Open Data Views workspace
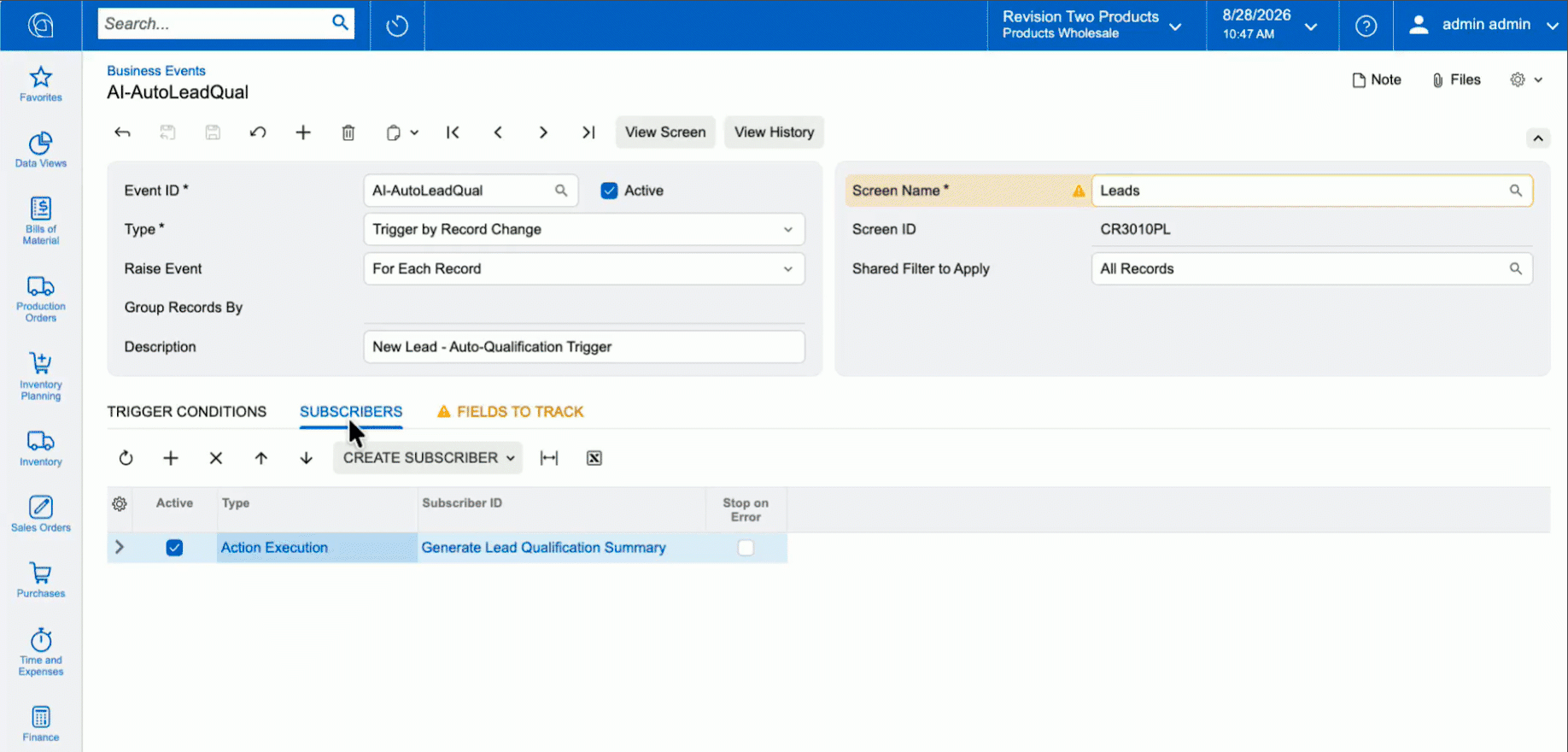Viewport: 1568px width, 752px height. [x=40, y=150]
